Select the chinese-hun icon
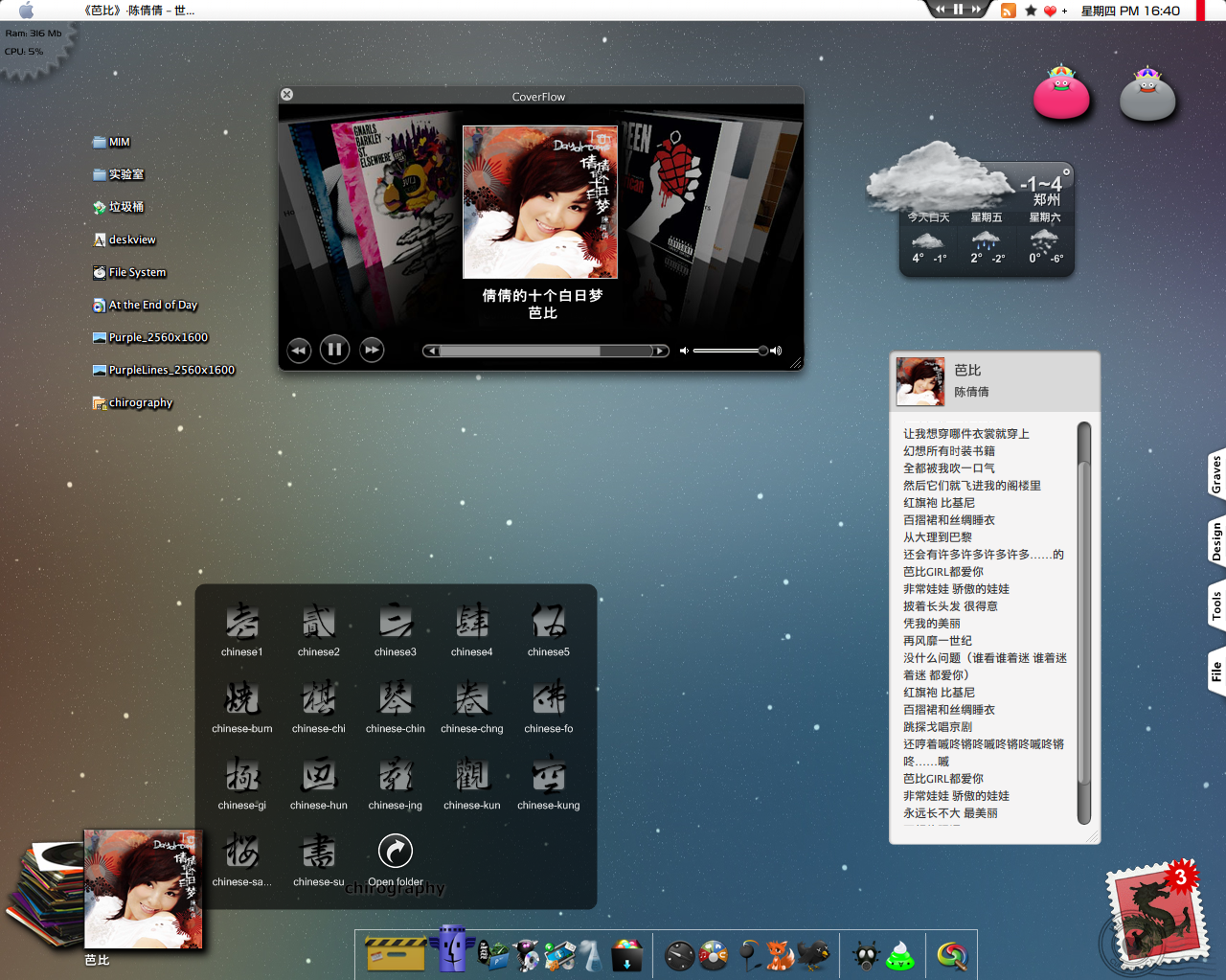Viewport: 1226px width, 980px height. [319, 783]
